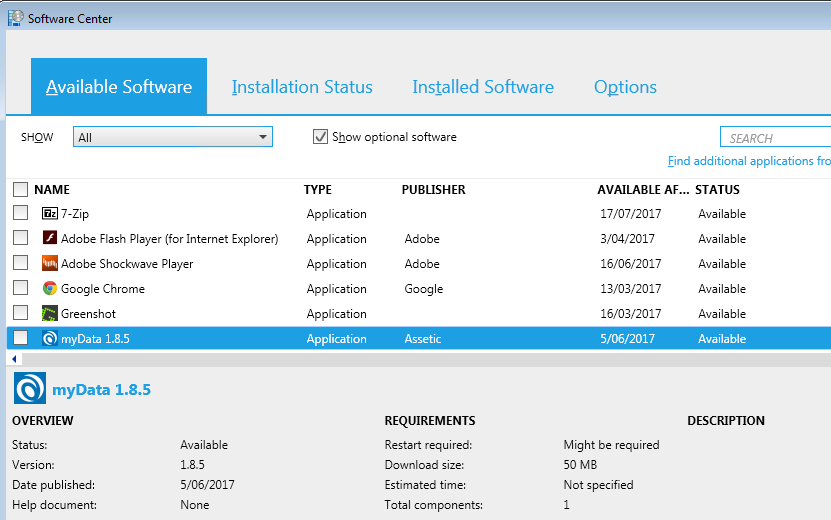The height and width of the screenshot is (520, 831).
Task: Click the REQUIREMENTS heading
Action: click(x=430, y=420)
